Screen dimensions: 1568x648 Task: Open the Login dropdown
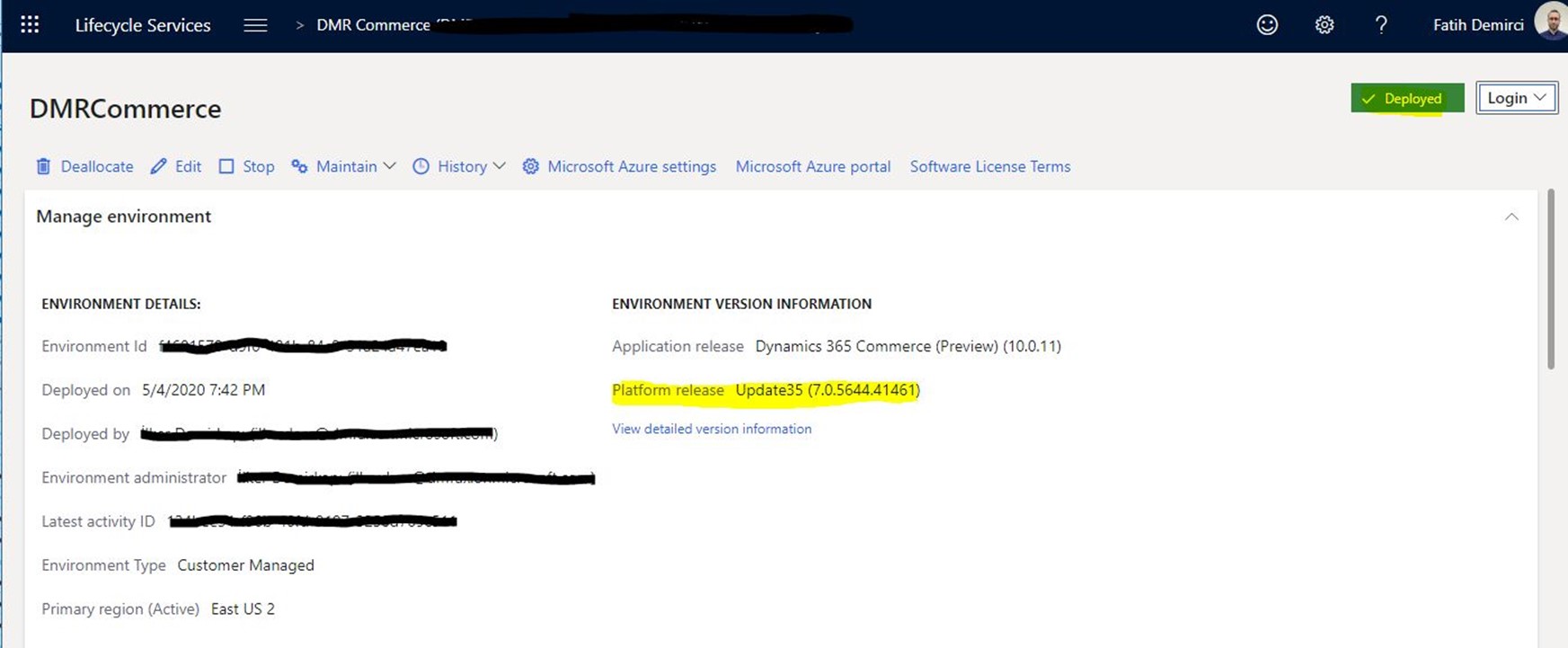tap(1517, 98)
